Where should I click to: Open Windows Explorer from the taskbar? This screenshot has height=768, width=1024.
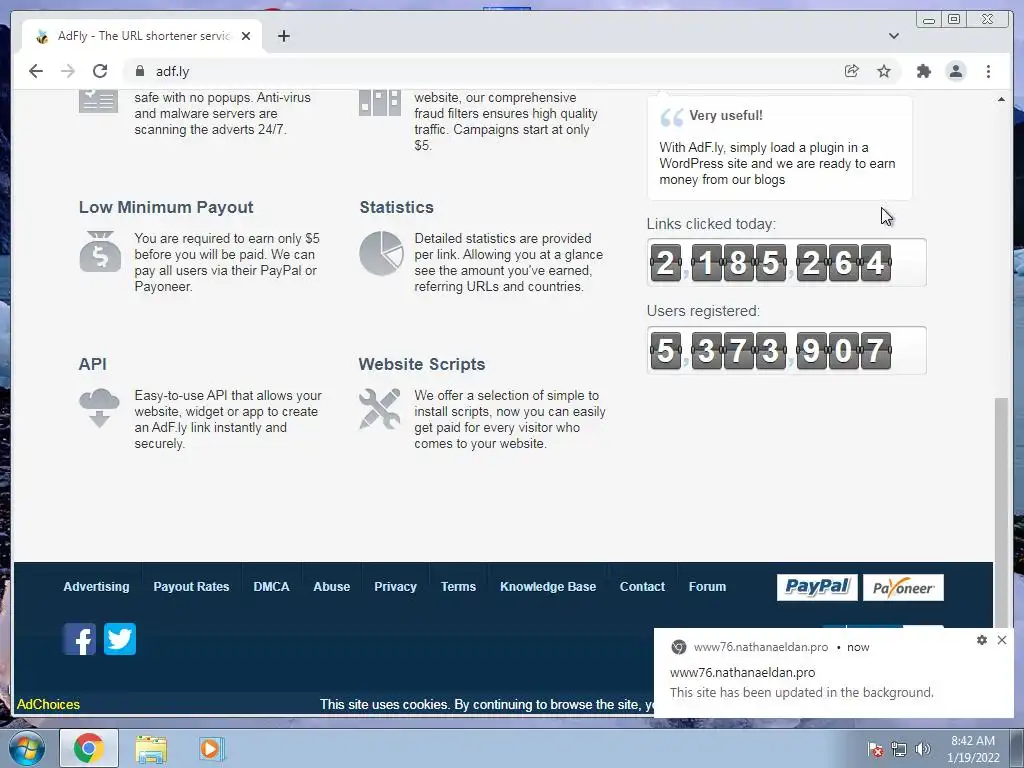[x=151, y=749]
